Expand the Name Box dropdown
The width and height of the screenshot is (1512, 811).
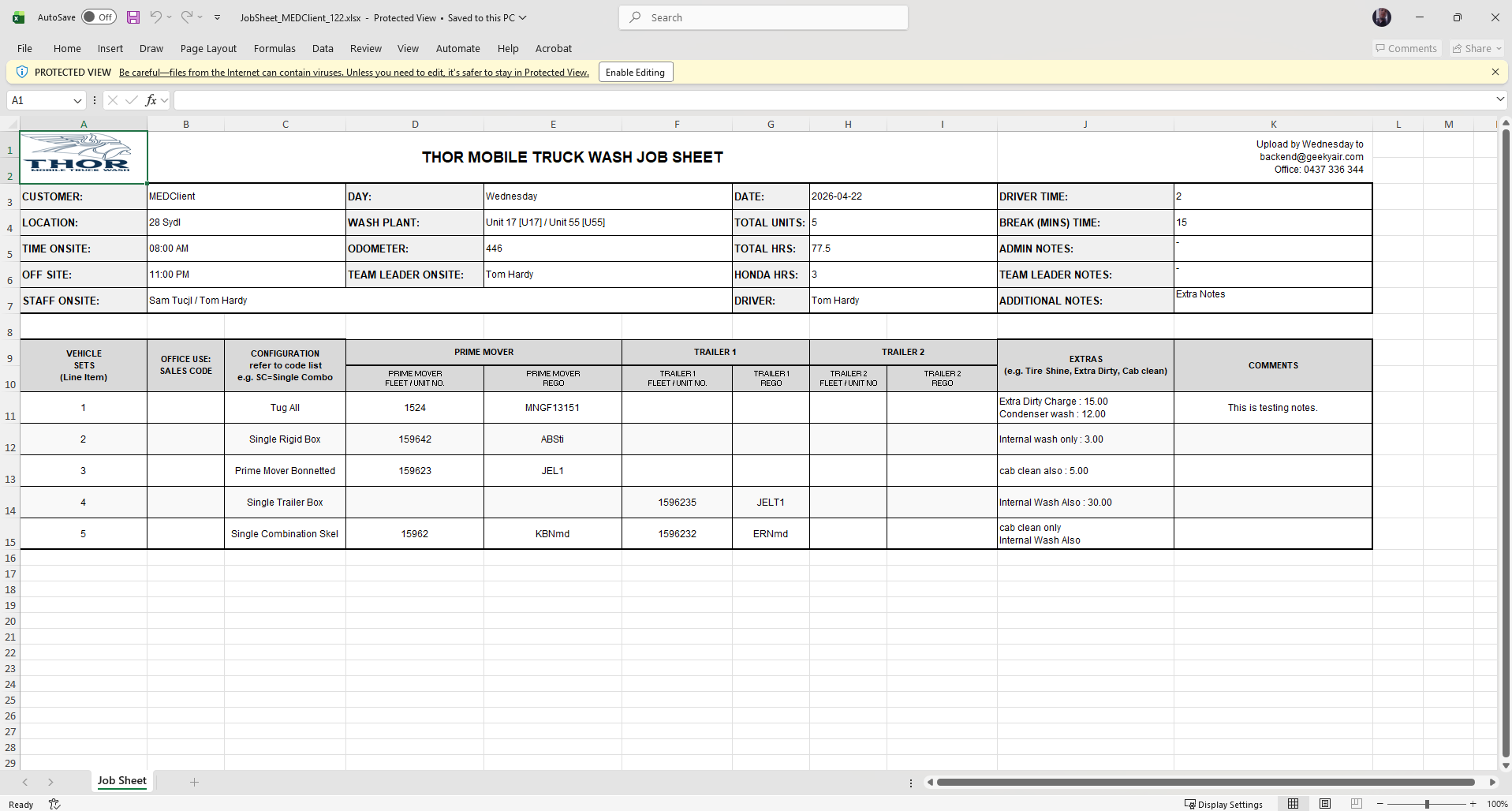(x=77, y=100)
